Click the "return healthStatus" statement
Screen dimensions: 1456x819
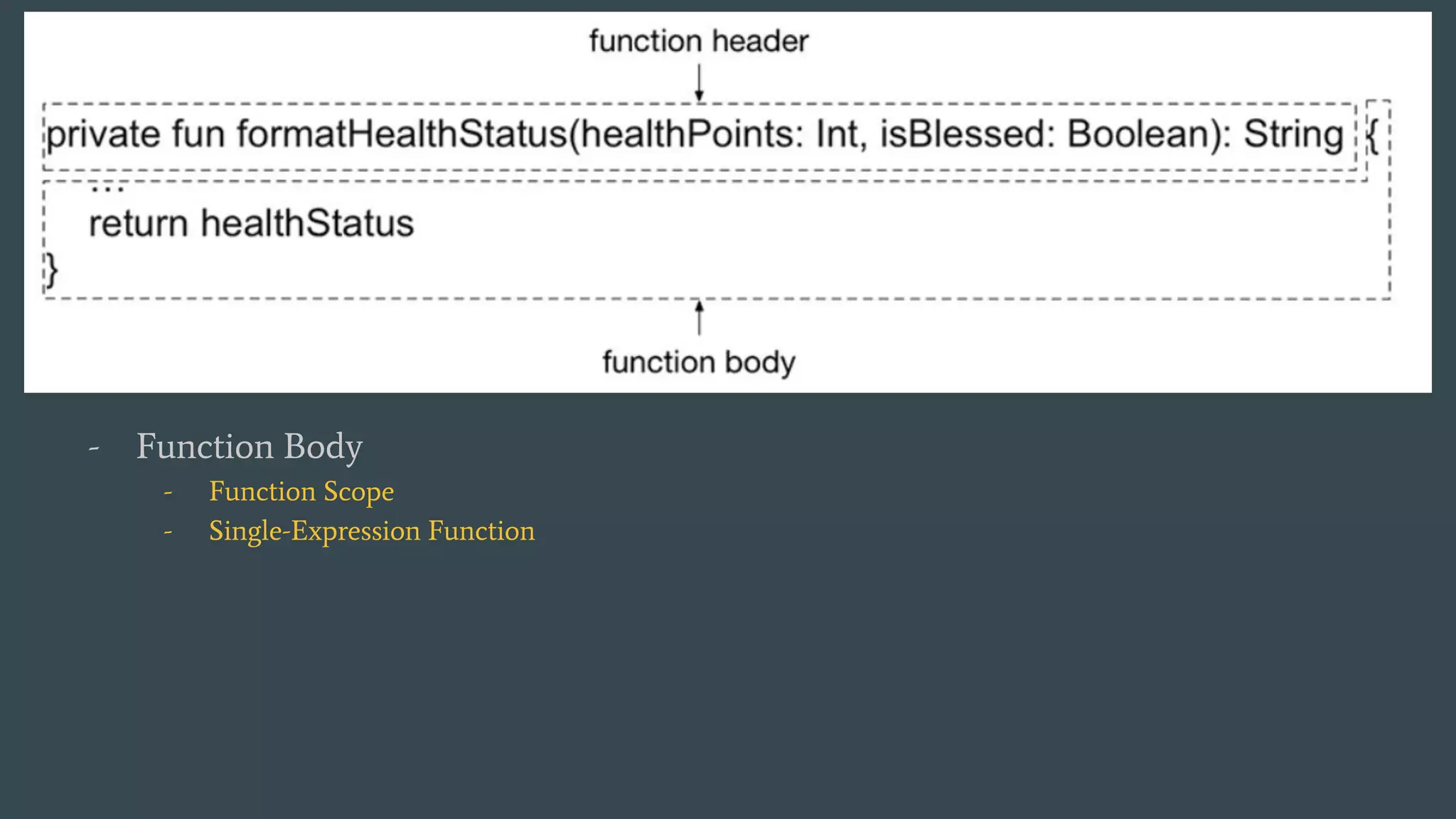[x=251, y=224]
